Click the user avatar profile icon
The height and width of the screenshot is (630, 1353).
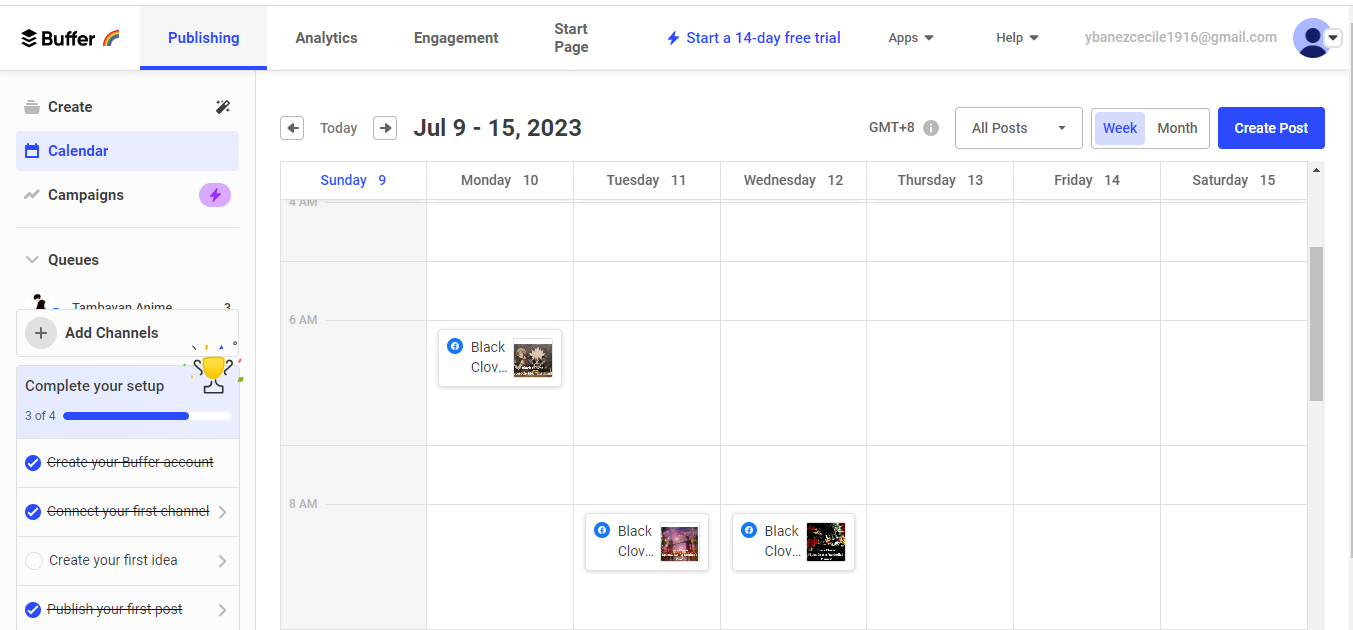tap(1311, 38)
